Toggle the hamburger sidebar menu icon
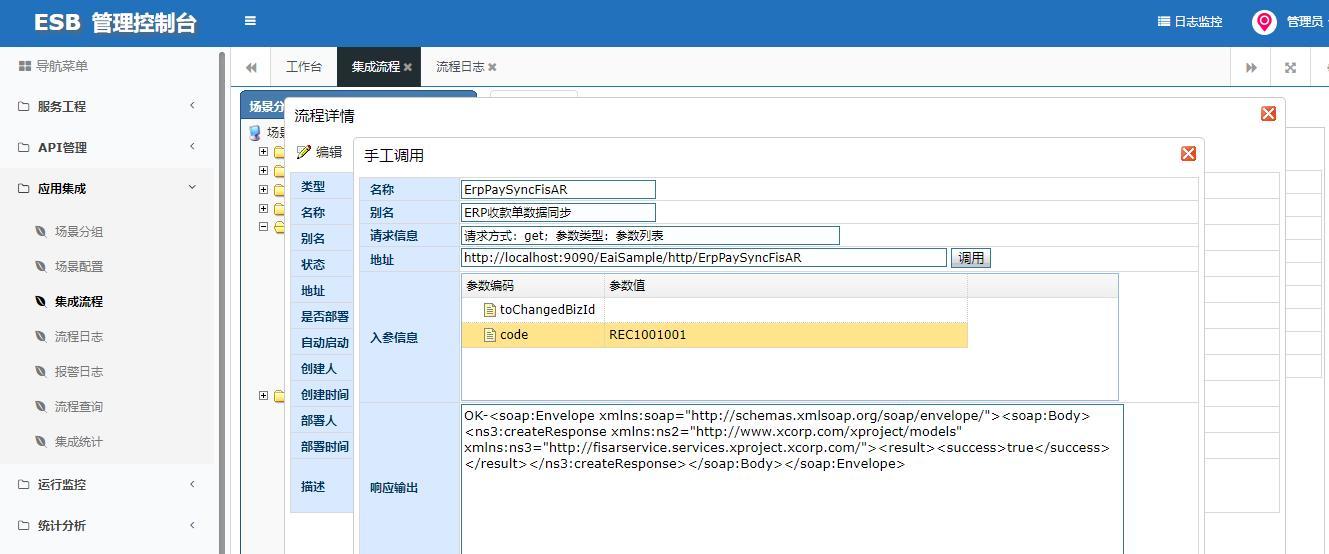Screen dimensions: 1329x554 [250, 20]
